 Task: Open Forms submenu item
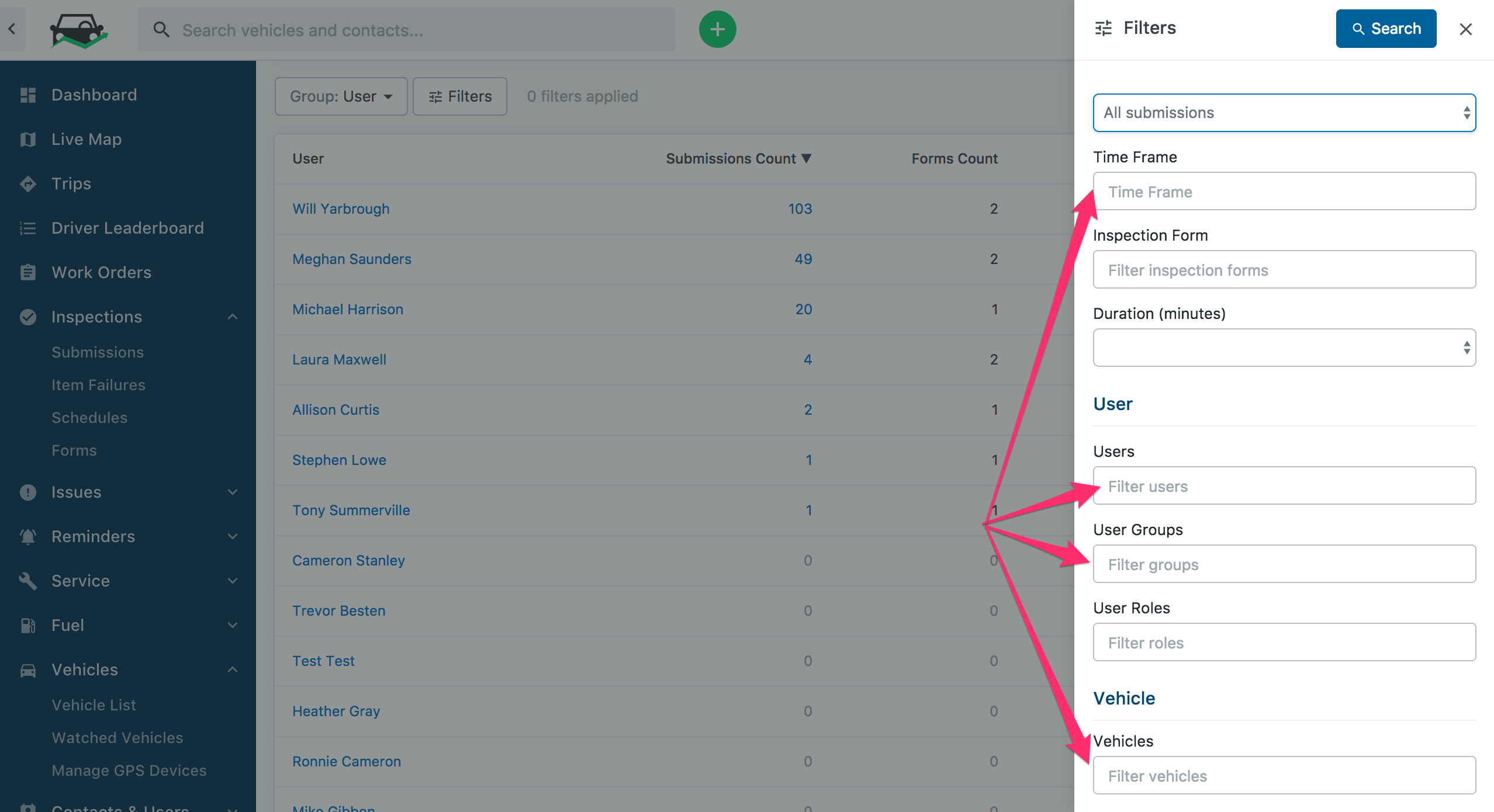pyautogui.click(x=74, y=450)
